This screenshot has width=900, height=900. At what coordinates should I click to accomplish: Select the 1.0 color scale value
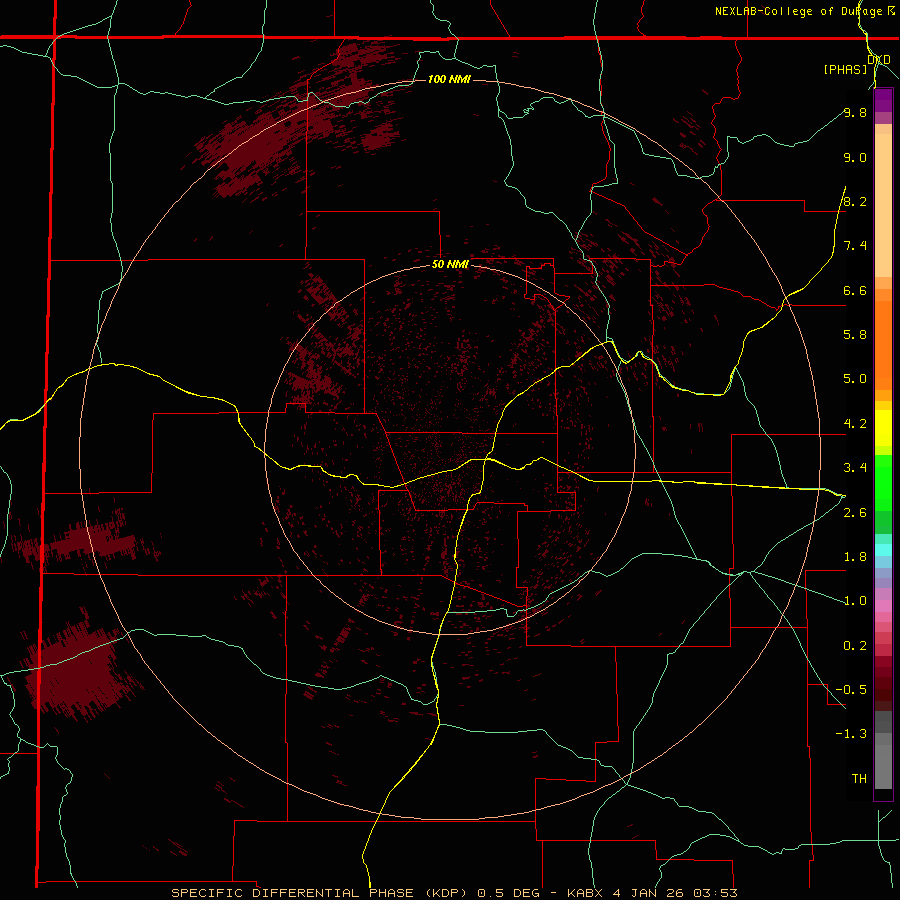855,601
